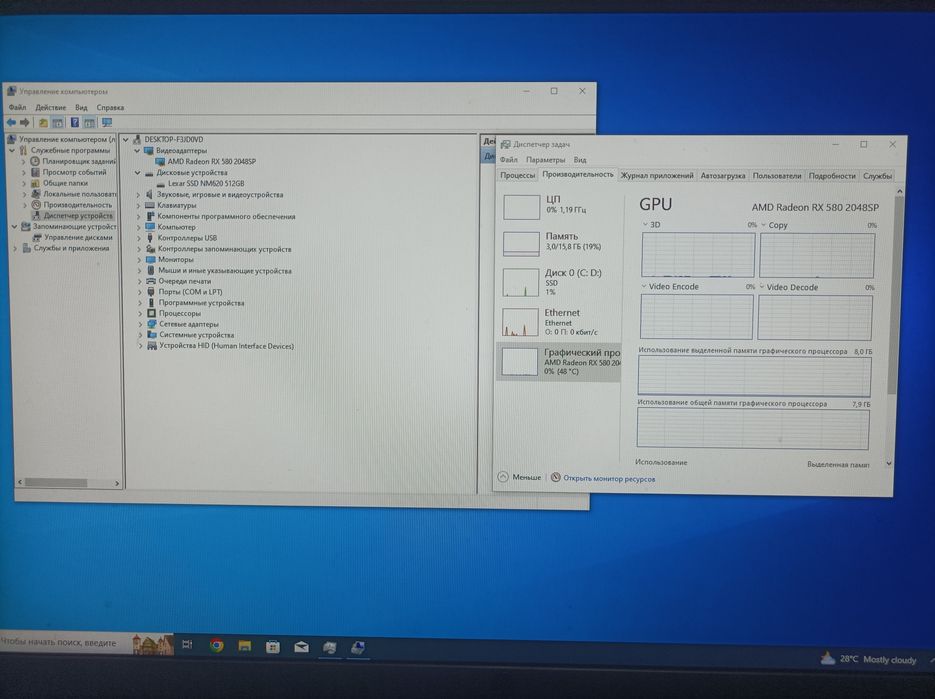935x699 pixels.
Task: Select Устройства HID (Human Interface Devices)
Action: [221, 345]
